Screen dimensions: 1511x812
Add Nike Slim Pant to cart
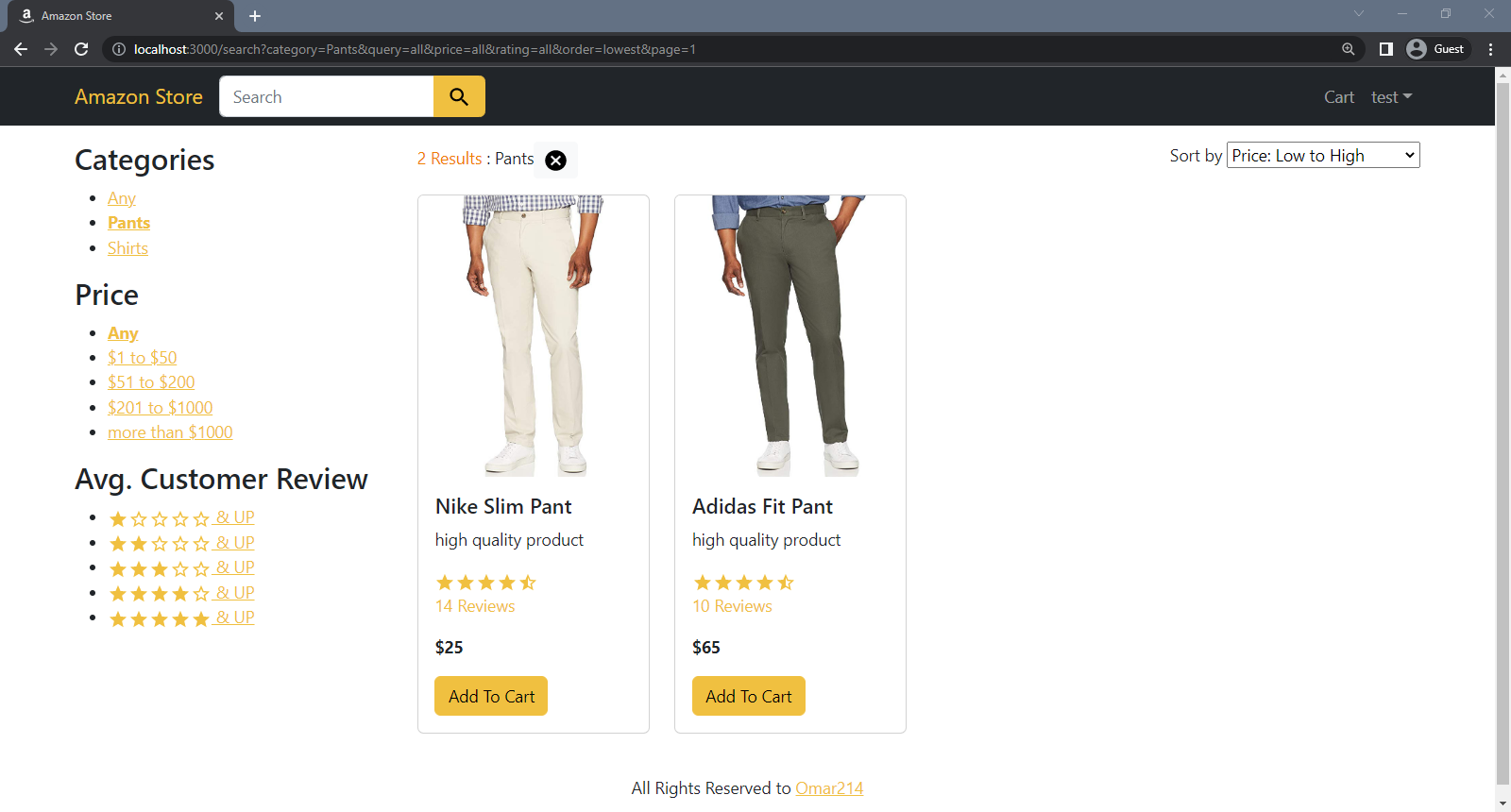pyautogui.click(x=491, y=696)
